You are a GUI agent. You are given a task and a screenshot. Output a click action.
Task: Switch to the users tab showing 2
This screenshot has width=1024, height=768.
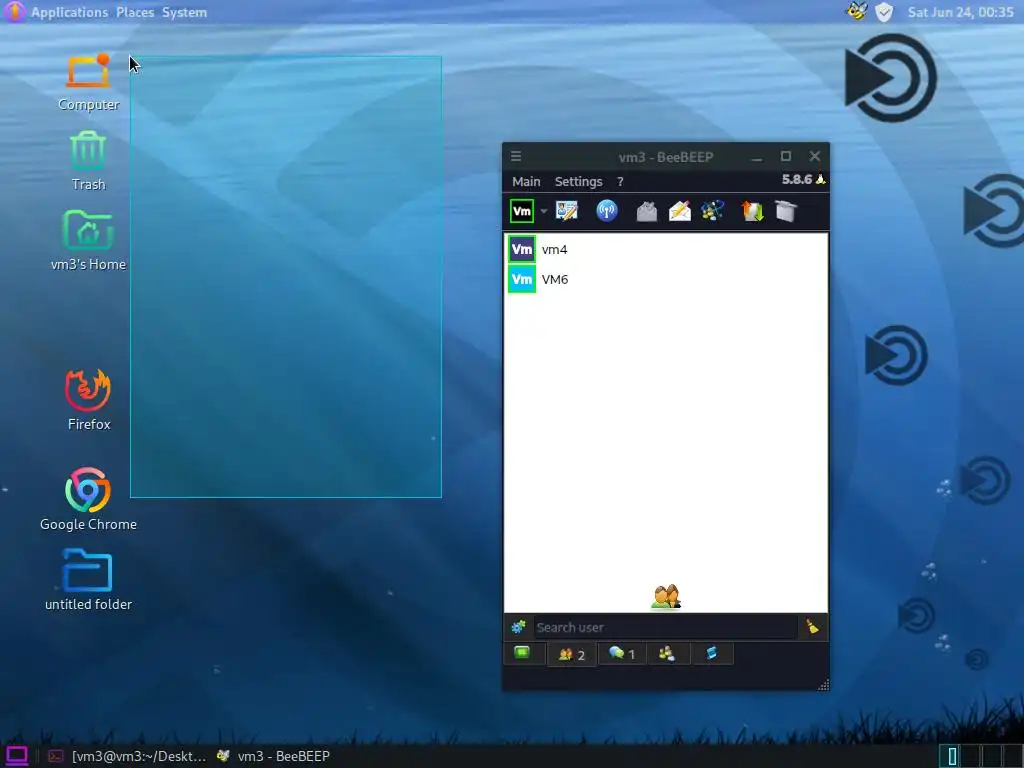click(x=571, y=654)
